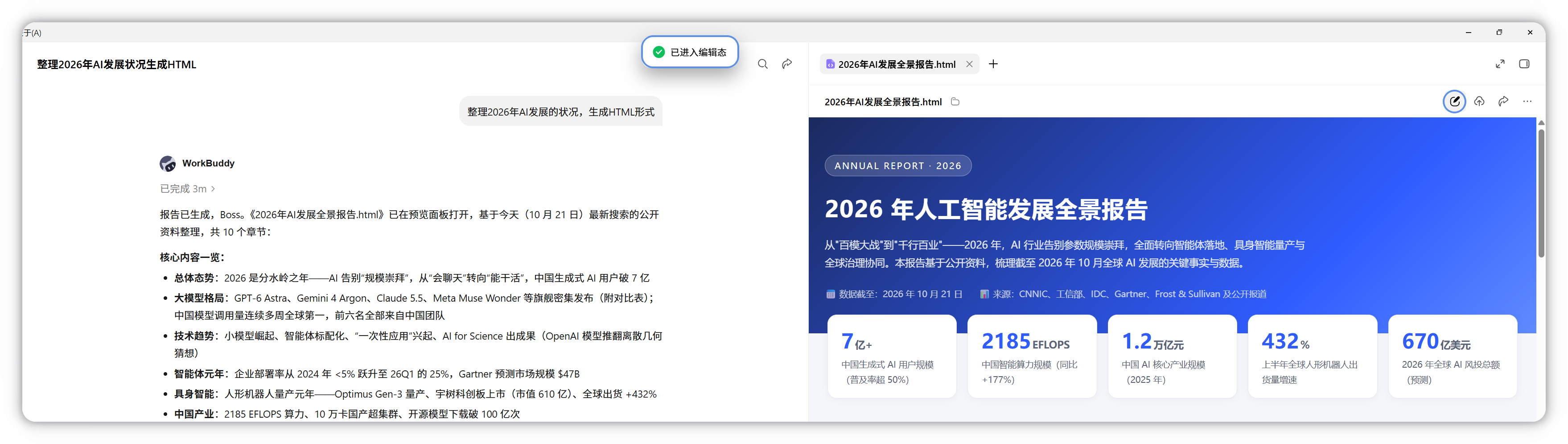
Task: Click the 2185 EFLOPS stat card
Action: pos(1032,356)
